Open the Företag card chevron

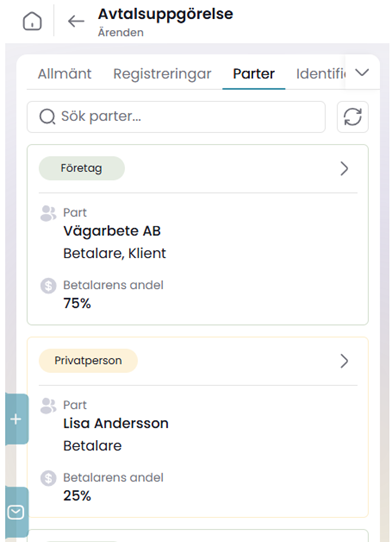click(344, 169)
